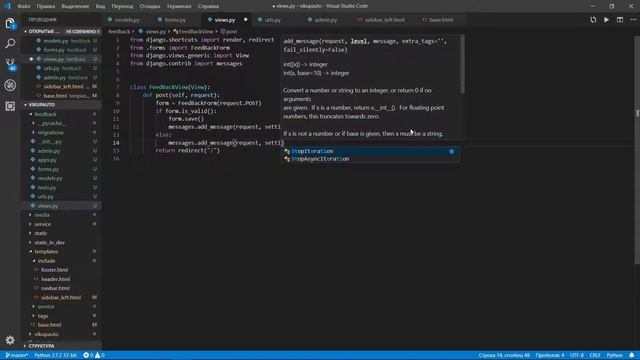Viewport: 640px width, 360px height.
Task: Open the Explorer view in the activity bar
Action: coord(10,24)
